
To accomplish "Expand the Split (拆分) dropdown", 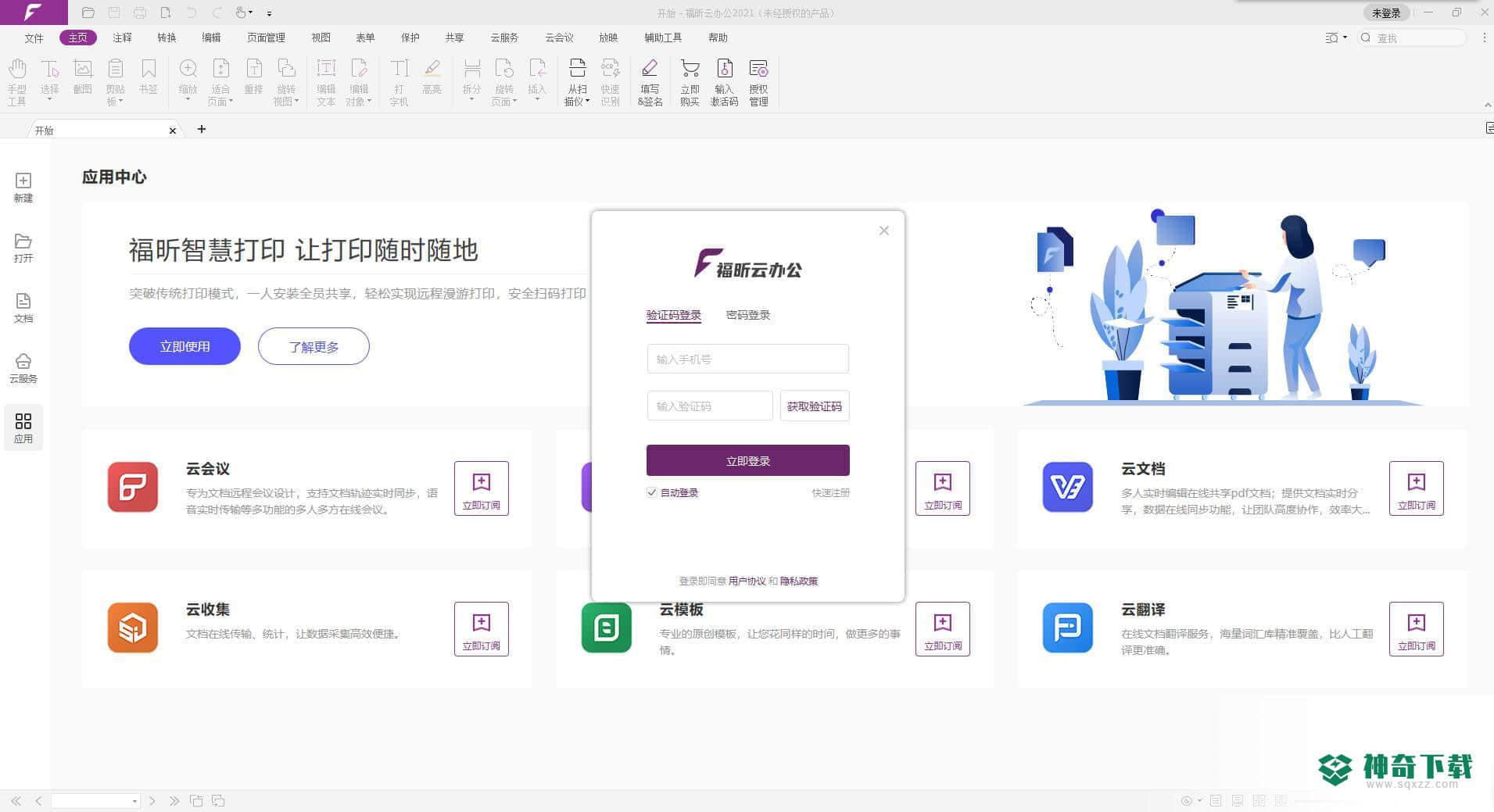I will coord(471,100).
